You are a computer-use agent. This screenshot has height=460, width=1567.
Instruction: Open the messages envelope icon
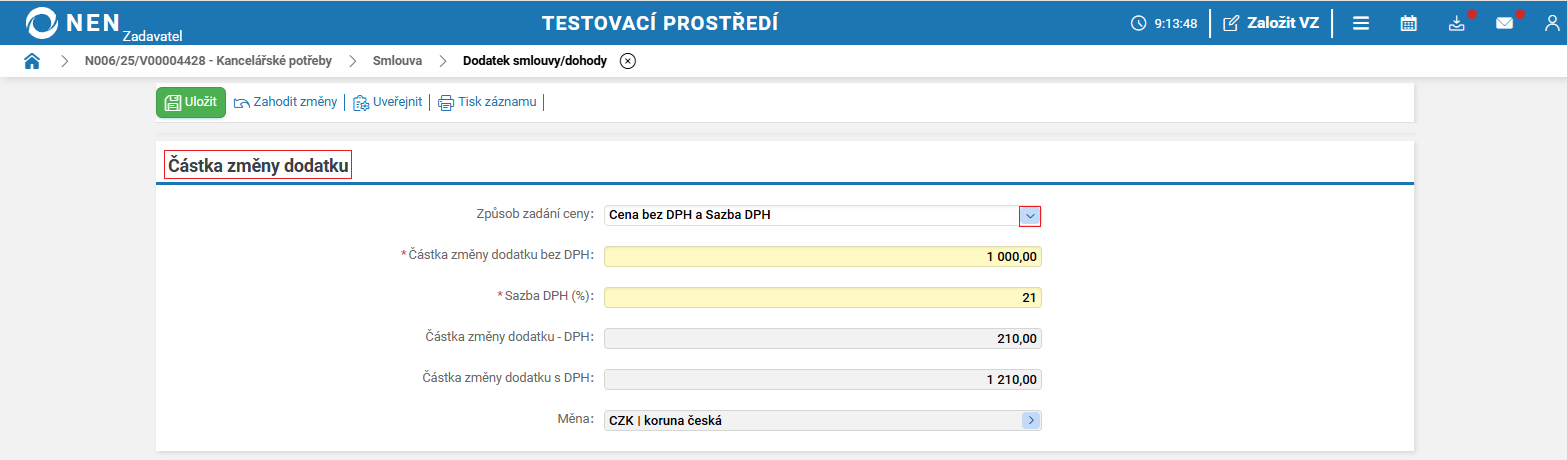[1505, 23]
